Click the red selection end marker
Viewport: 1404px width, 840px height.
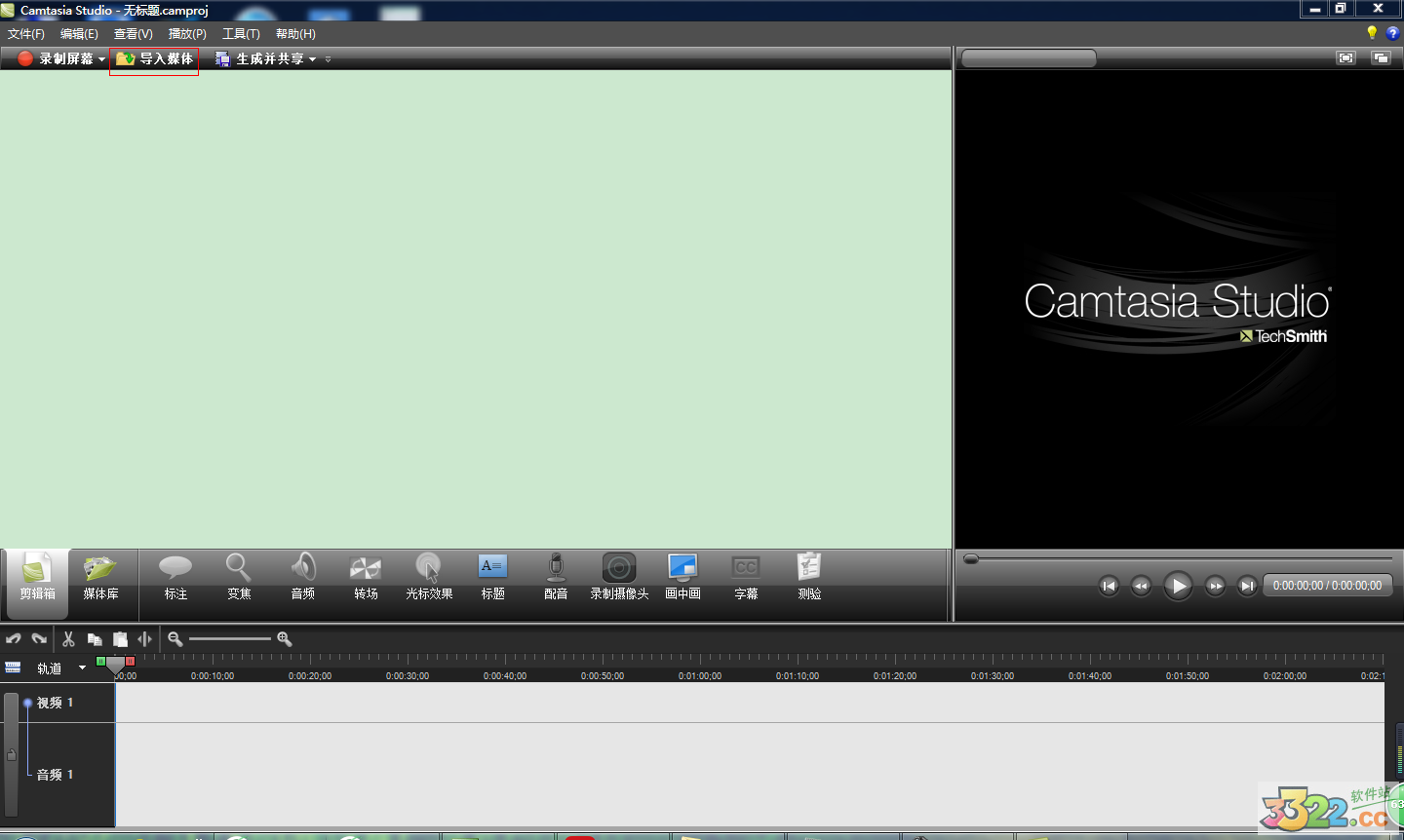[130, 661]
